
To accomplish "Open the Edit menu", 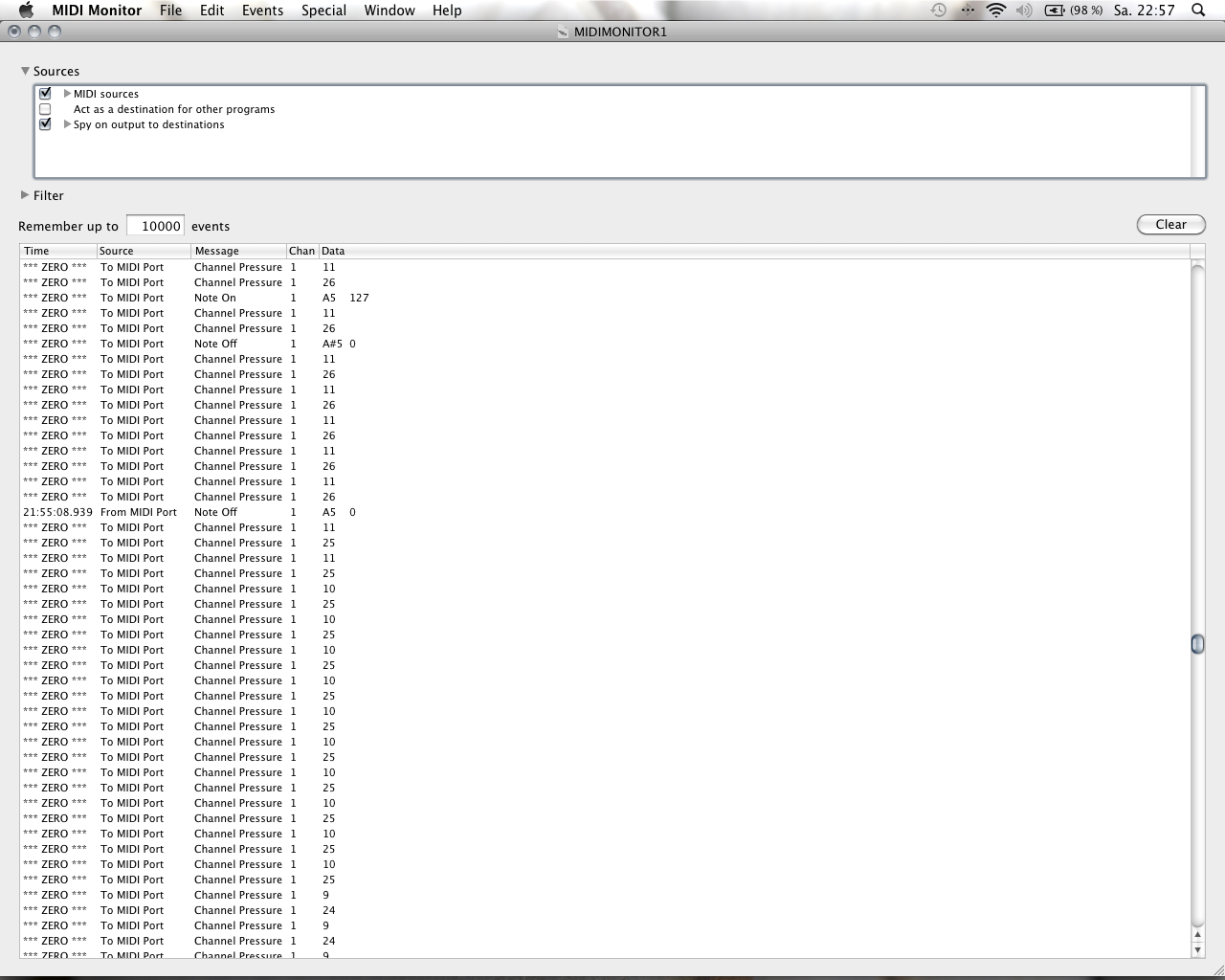I will (212, 11).
